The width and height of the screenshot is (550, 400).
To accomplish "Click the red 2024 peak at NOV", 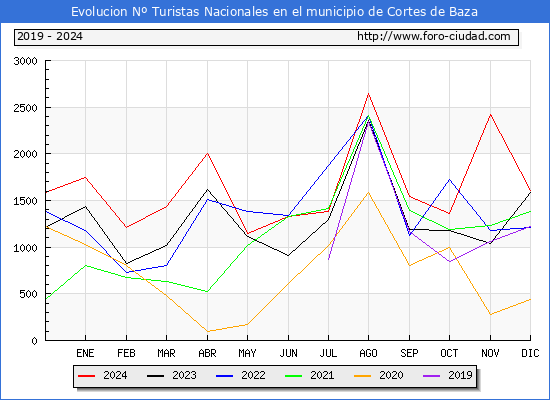I will tap(490, 114).
